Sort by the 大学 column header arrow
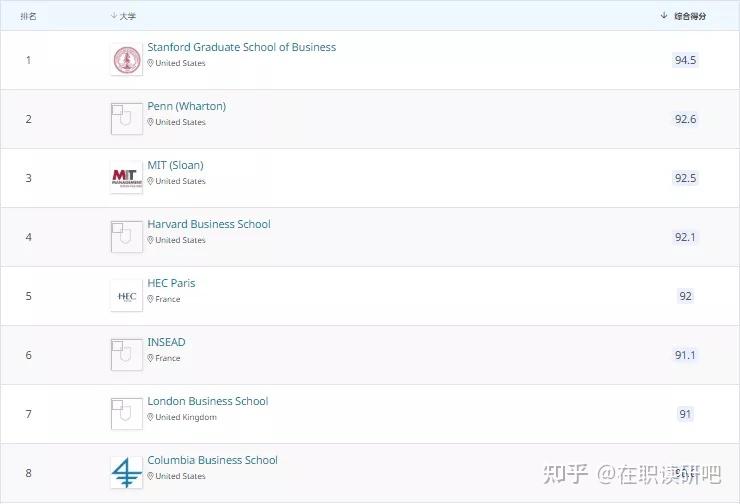Image resolution: width=740 pixels, height=504 pixels. 114,16
